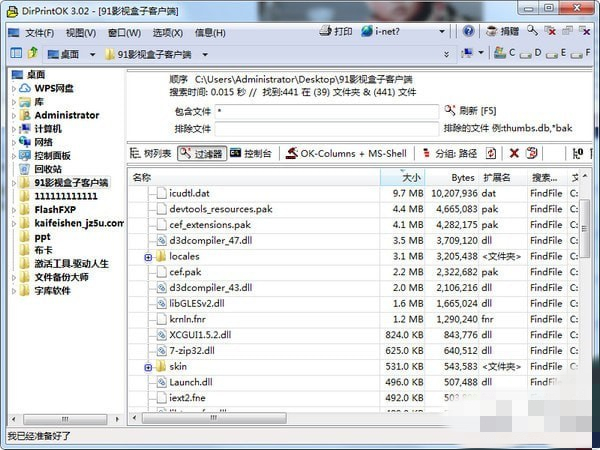Open the 91影视盒子客户端 breadcrumb dropdown arrow
This screenshot has height=450, width=600.
point(205,55)
